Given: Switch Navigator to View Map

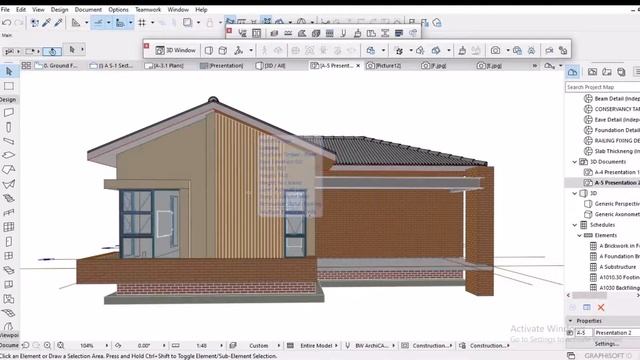Looking at the screenshot, I should coord(592,72).
